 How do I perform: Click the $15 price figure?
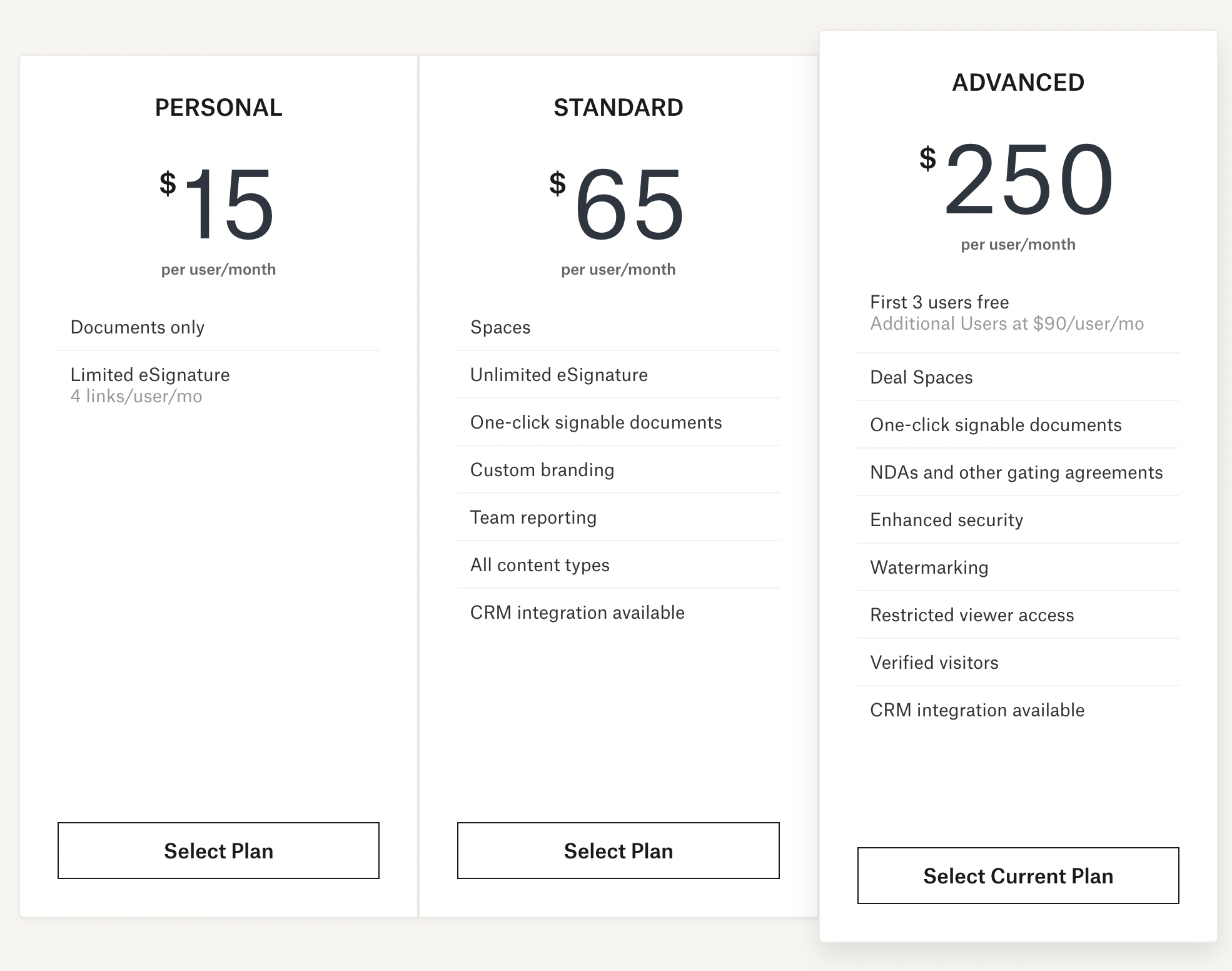pyautogui.click(x=217, y=205)
